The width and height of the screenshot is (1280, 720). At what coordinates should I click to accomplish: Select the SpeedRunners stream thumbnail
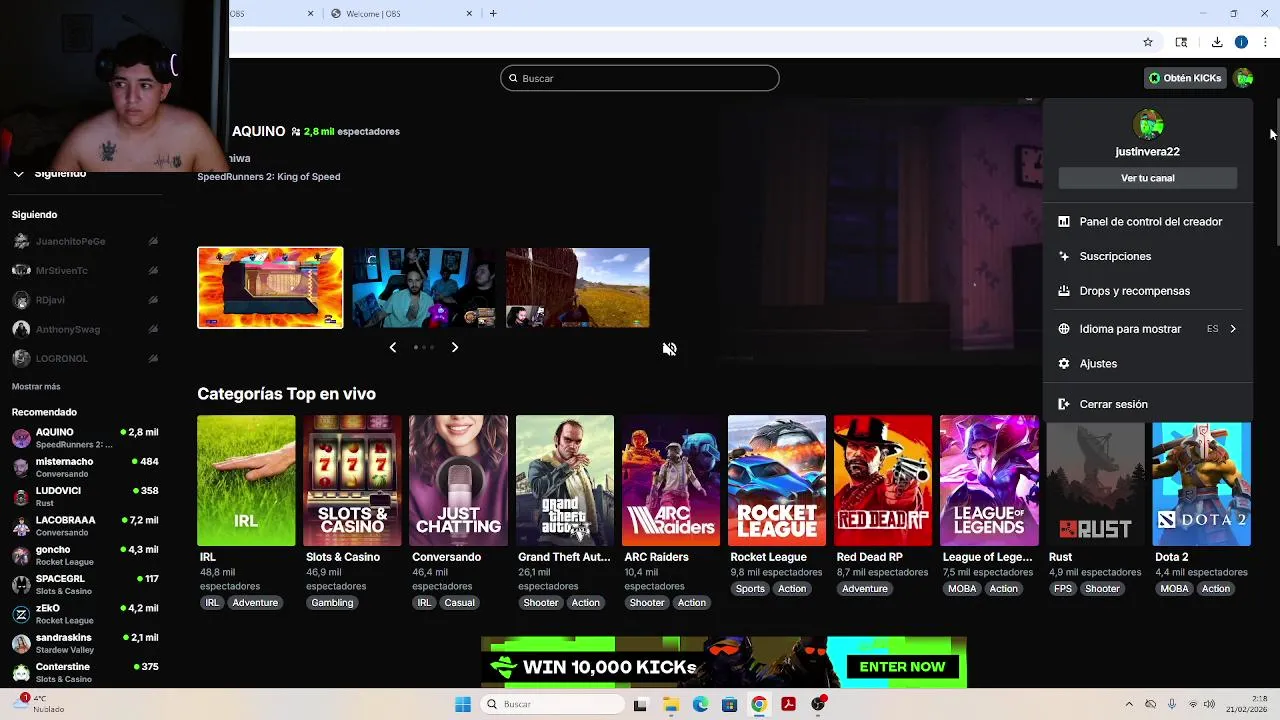pyautogui.click(x=270, y=287)
